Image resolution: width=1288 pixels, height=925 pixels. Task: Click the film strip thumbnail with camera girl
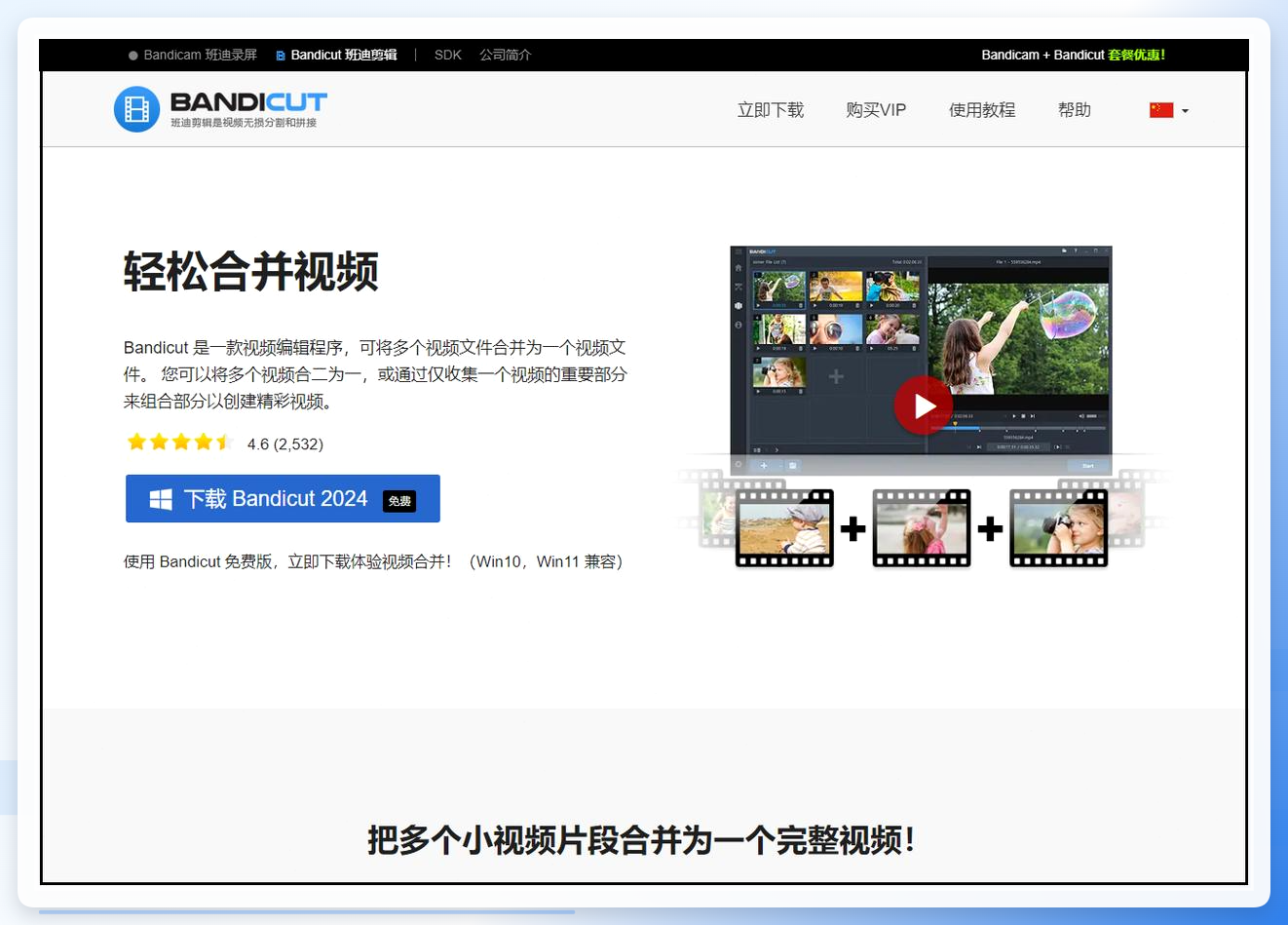pyautogui.click(x=1059, y=528)
